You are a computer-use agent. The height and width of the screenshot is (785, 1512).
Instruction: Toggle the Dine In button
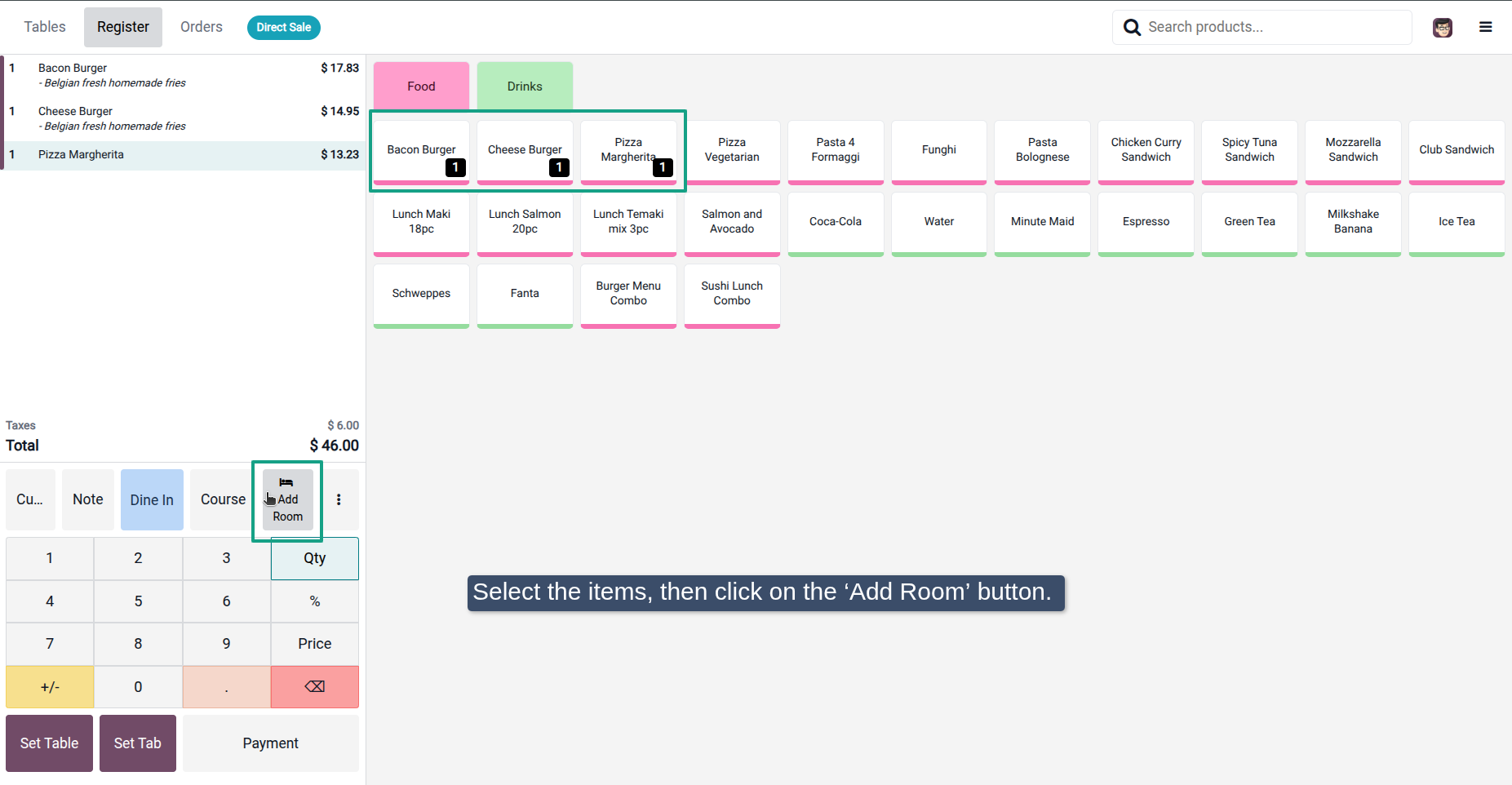[152, 499]
